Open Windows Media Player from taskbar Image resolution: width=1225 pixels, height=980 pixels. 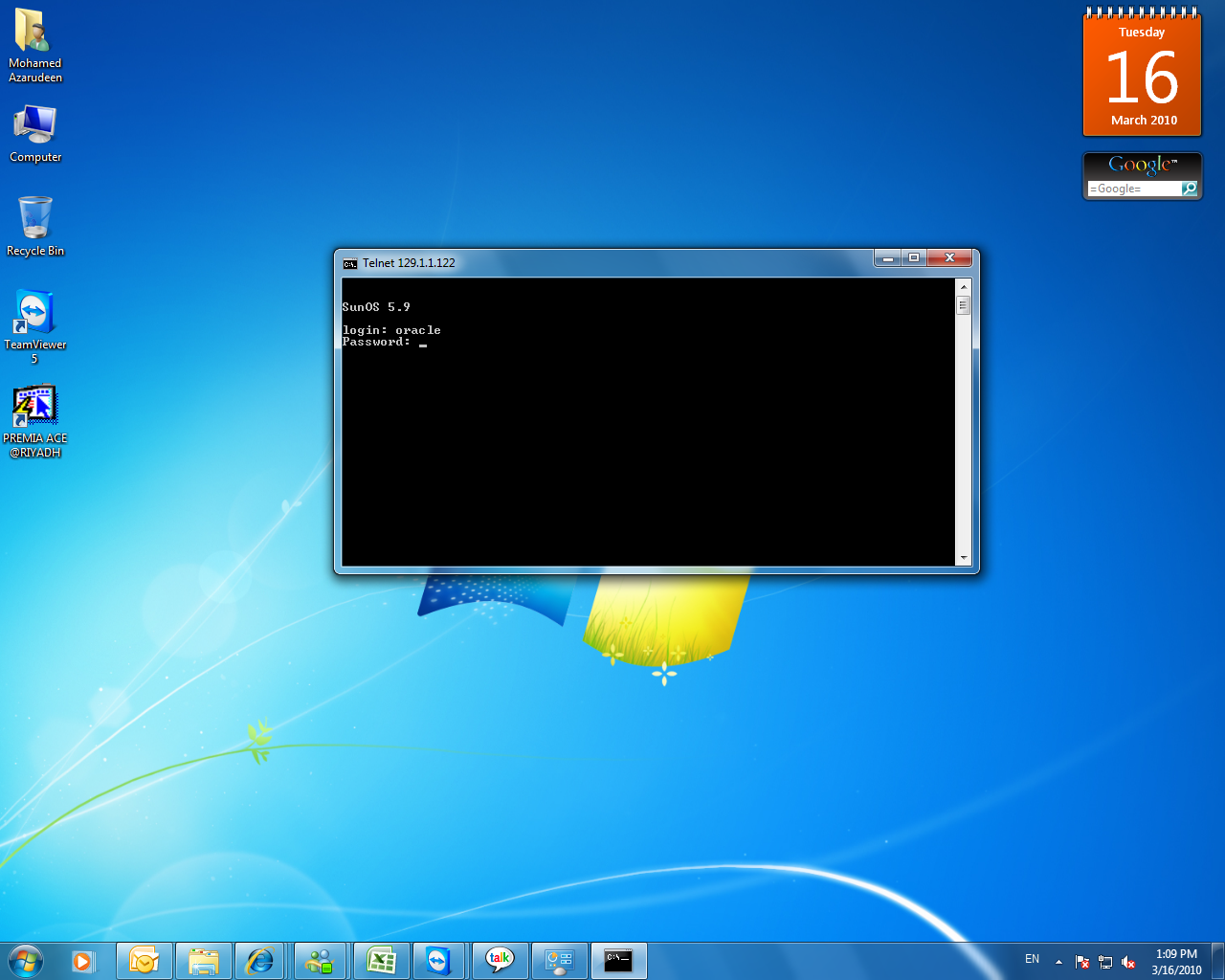click(x=83, y=961)
